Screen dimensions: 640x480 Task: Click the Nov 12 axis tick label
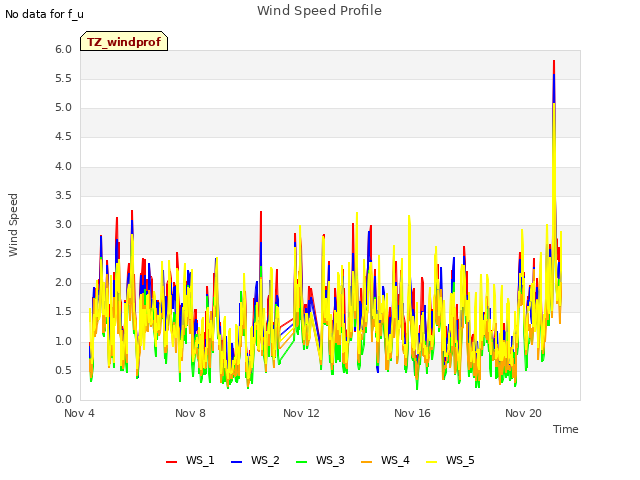point(301,413)
